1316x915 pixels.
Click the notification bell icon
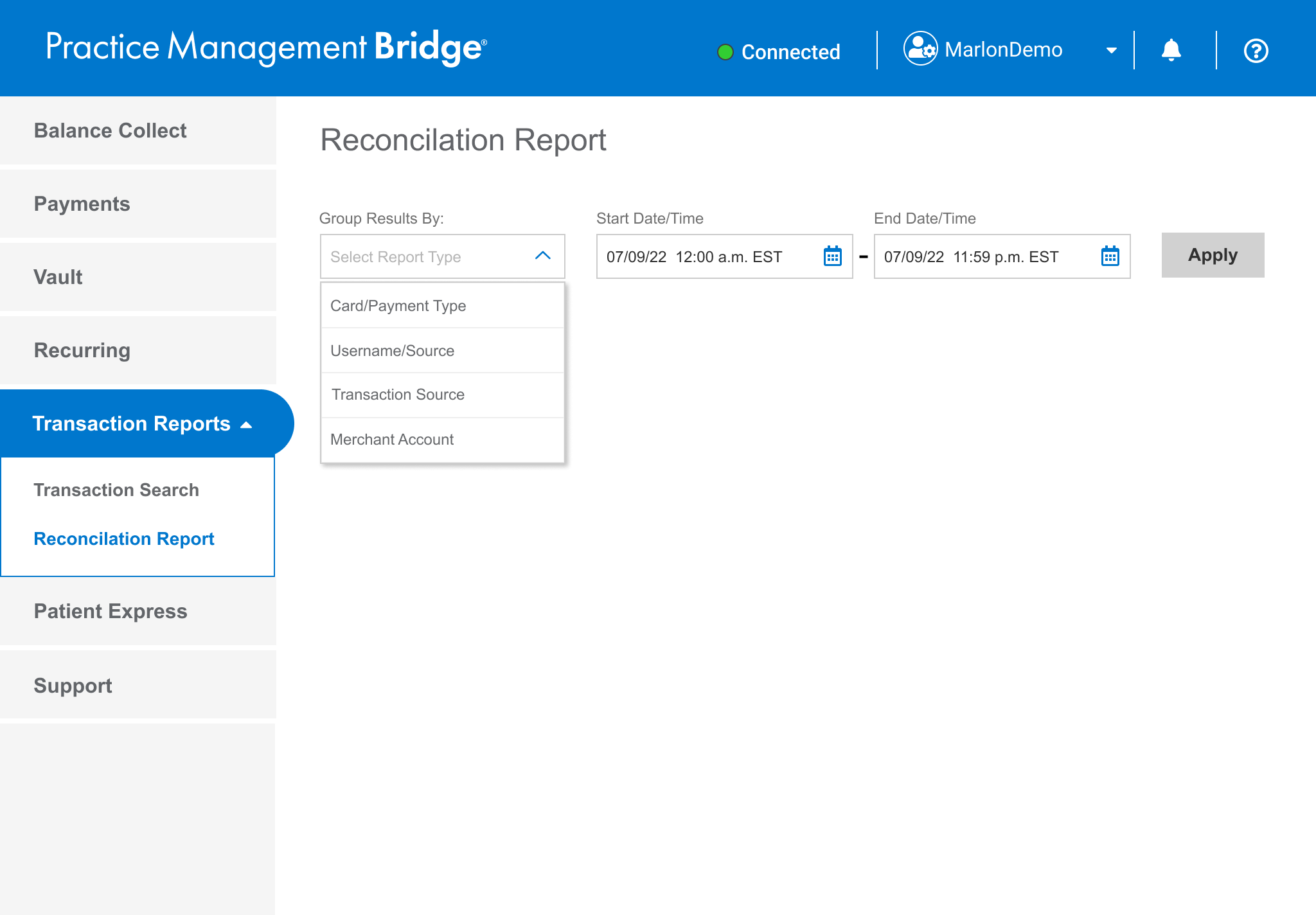coord(1171,50)
